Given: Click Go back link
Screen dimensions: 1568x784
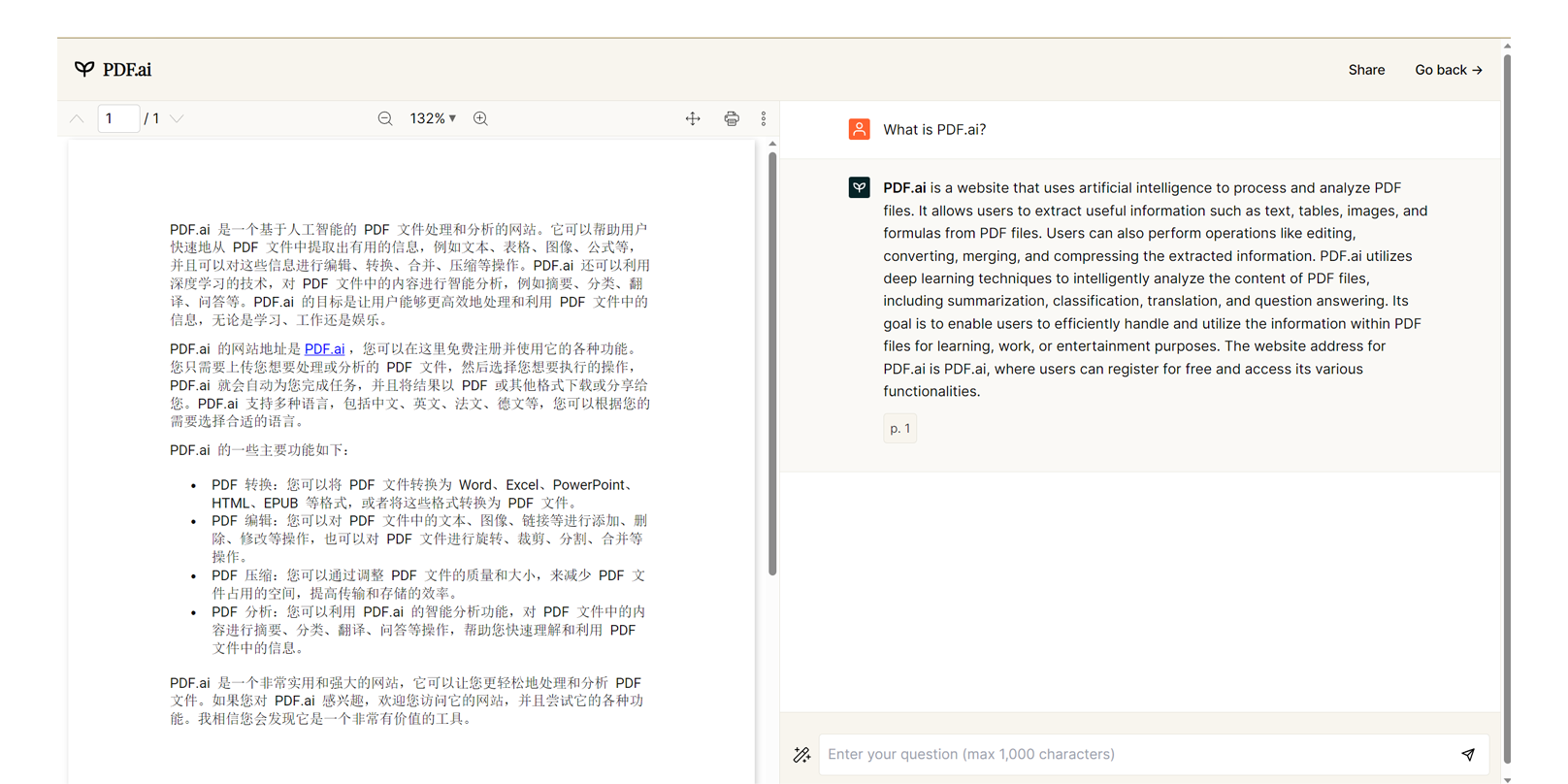Looking at the screenshot, I should tap(1449, 70).
